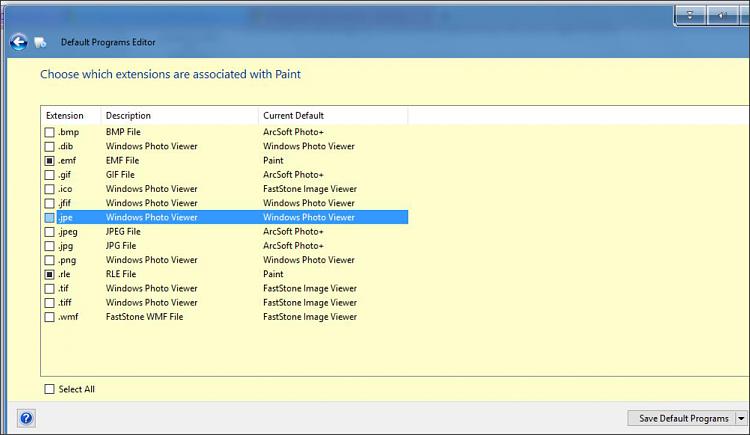
Task: Check the .jpeg extension checkbox
Action: (x=49, y=232)
